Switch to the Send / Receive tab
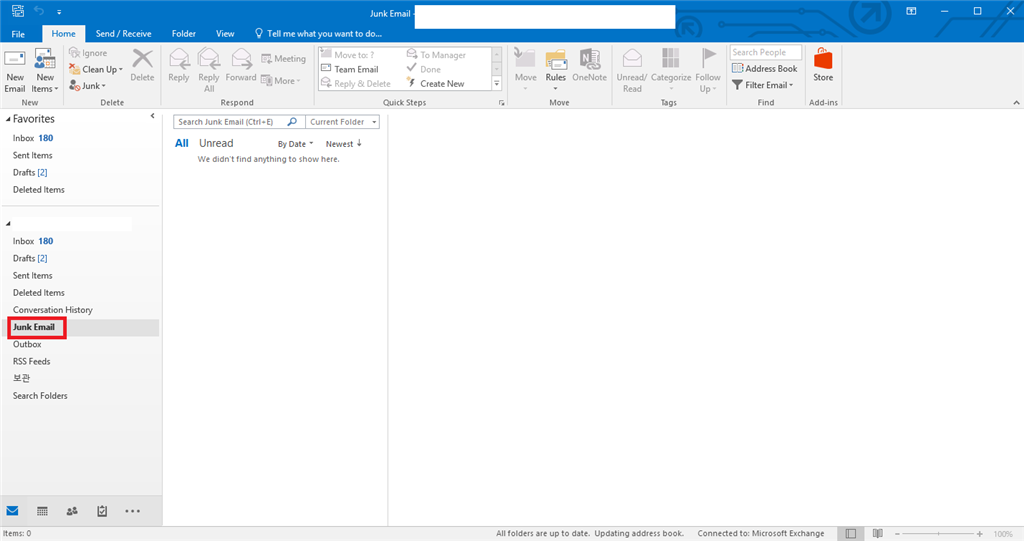 point(123,34)
